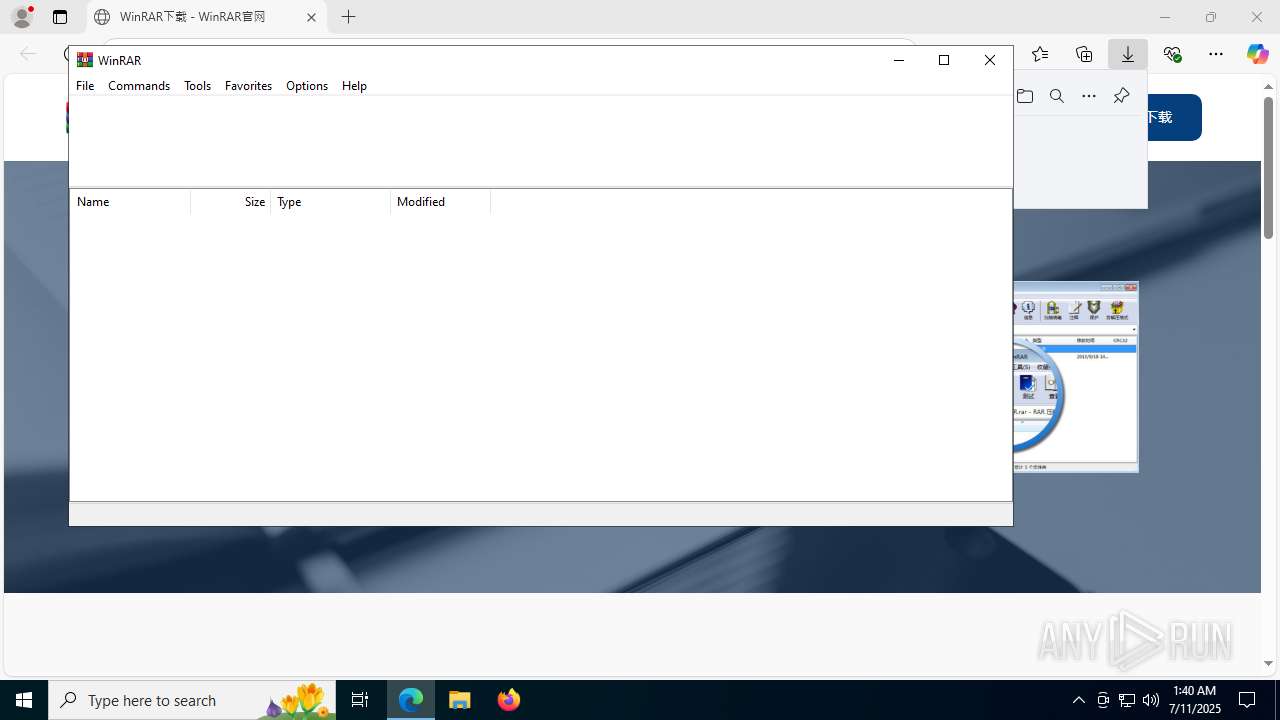Click the taskbar search box

pyautogui.click(x=192, y=700)
